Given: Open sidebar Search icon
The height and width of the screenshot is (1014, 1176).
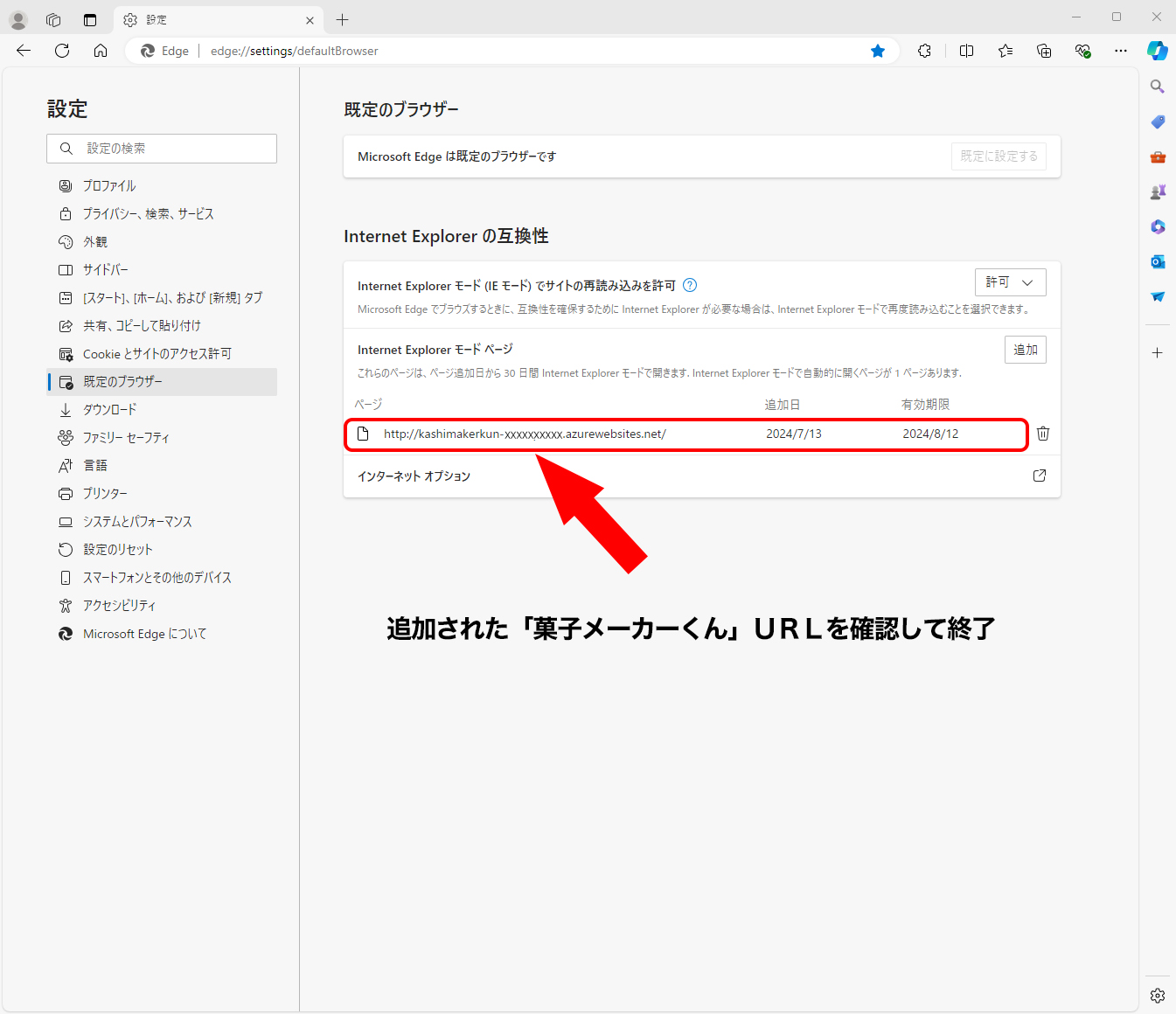Looking at the screenshot, I should point(1158,87).
